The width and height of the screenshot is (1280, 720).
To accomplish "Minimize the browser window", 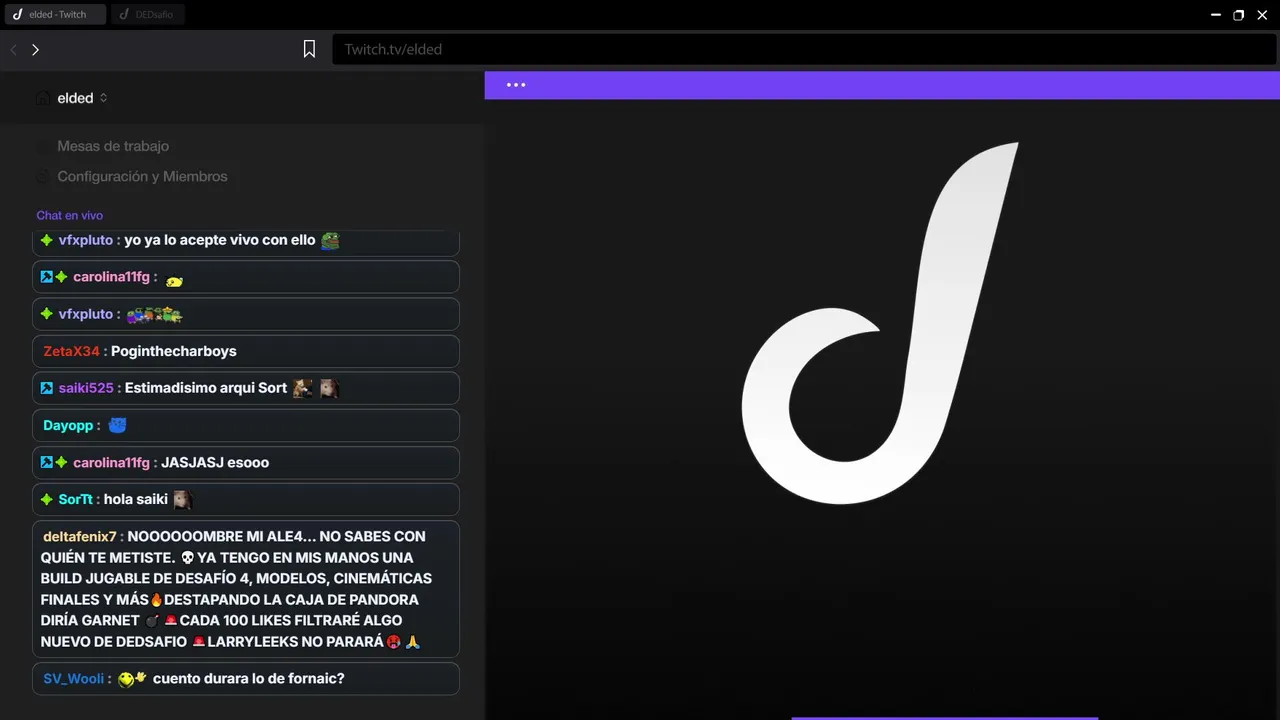I will click(1217, 15).
